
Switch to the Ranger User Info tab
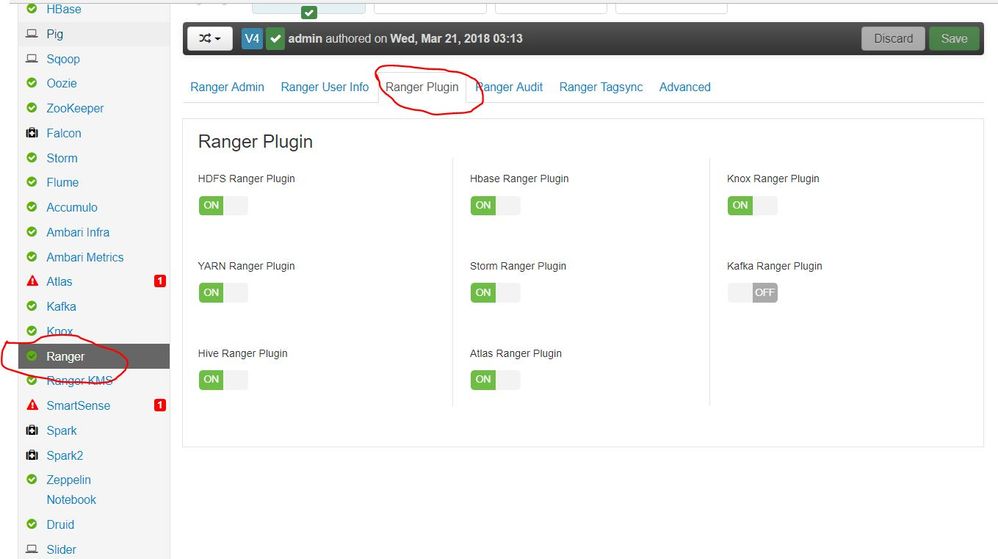(x=325, y=87)
